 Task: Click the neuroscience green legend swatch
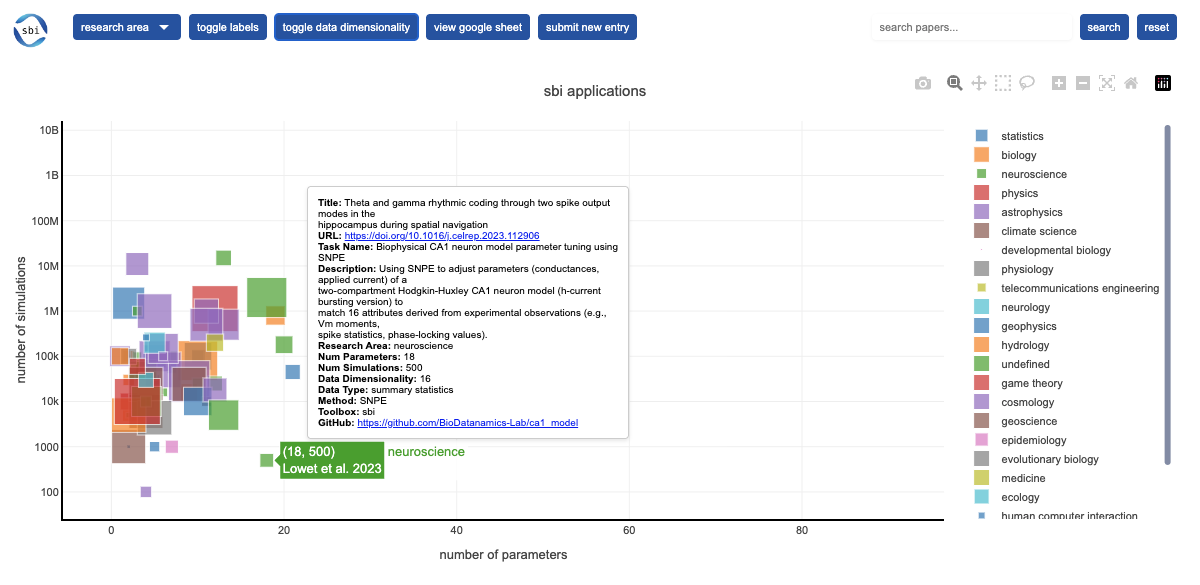[982, 174]
